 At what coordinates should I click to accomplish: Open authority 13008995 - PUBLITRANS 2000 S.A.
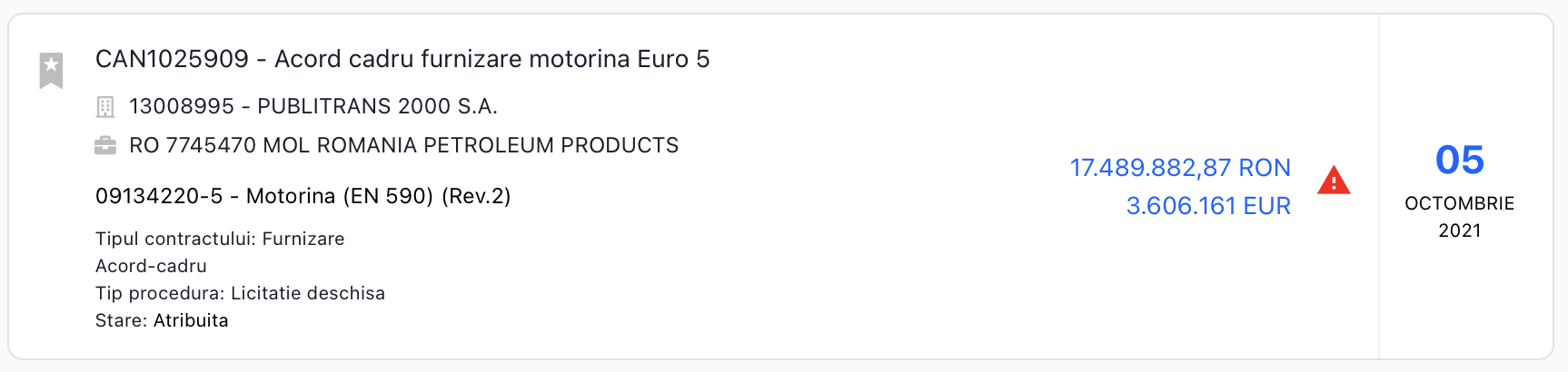[x=313, y=106]
